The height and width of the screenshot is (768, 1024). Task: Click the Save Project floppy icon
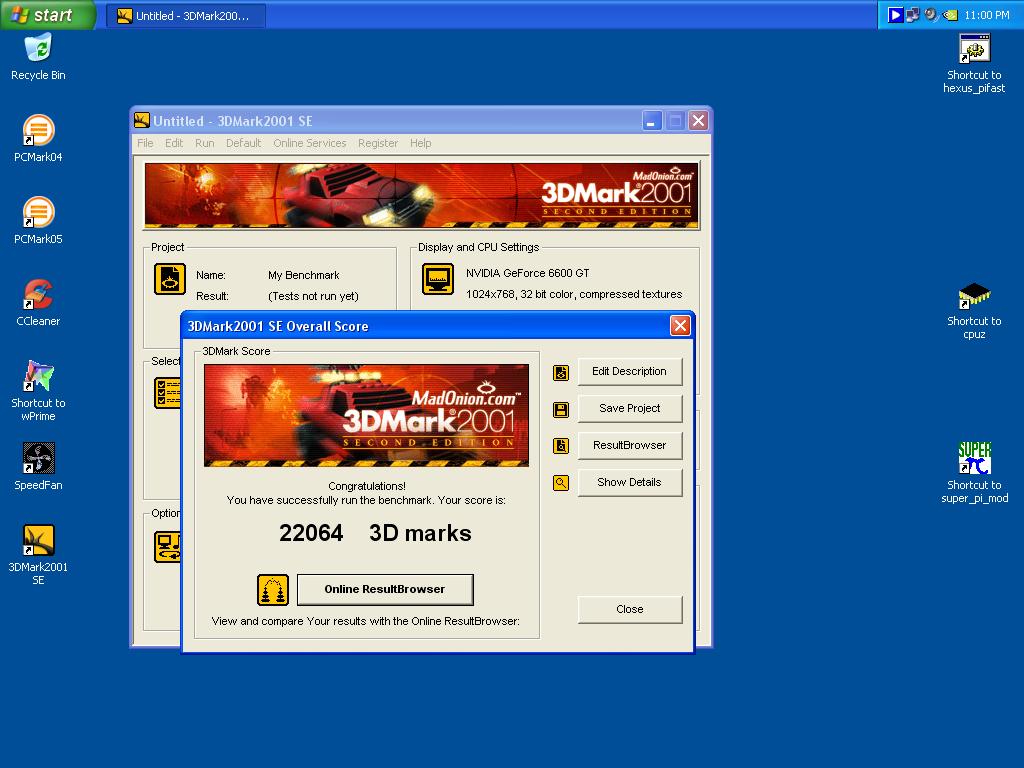point(561,409)
